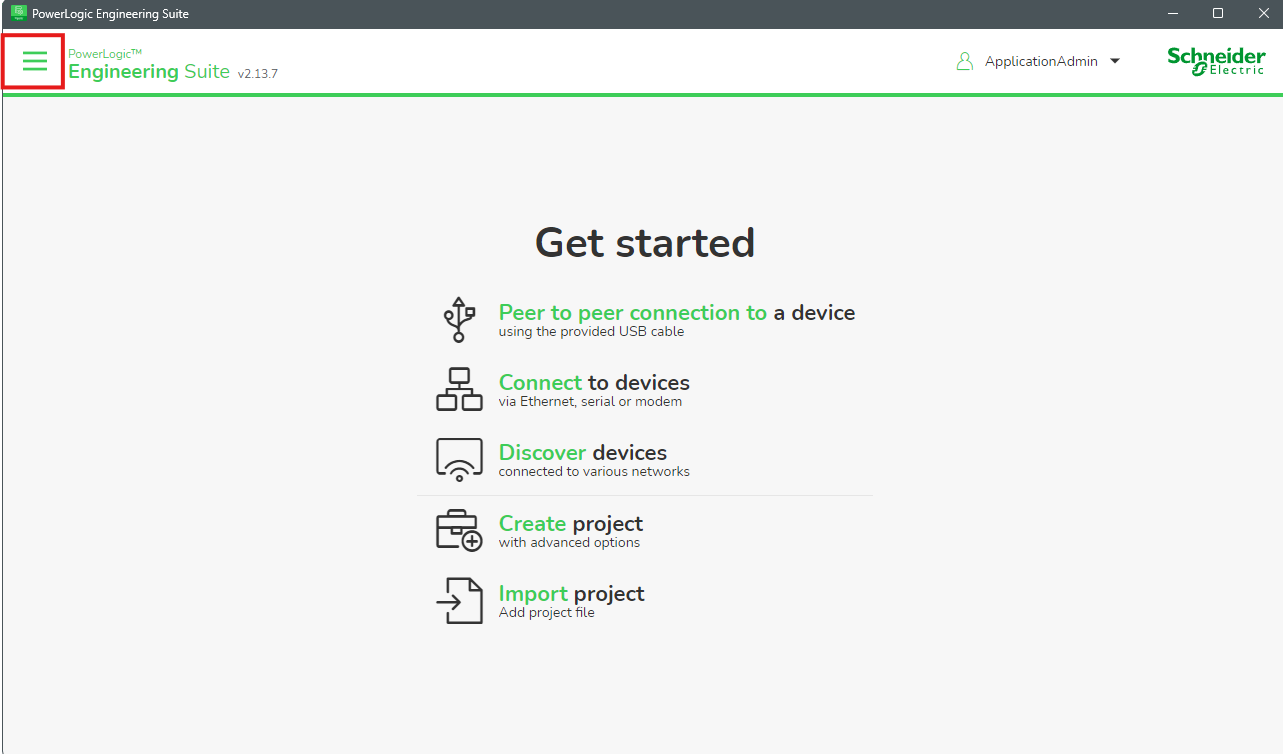Expand the ApplicationAdmin dropdown arrow

point(1115,61)
